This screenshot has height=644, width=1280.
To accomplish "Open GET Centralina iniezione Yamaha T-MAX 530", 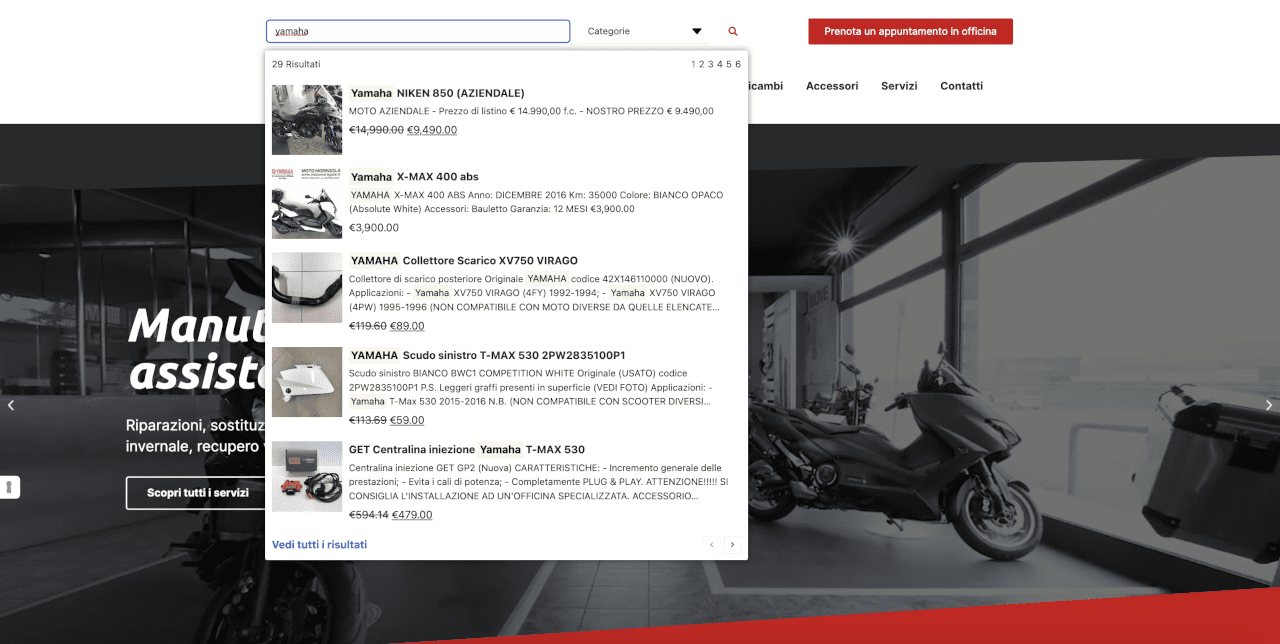I will tap(467, 449).
